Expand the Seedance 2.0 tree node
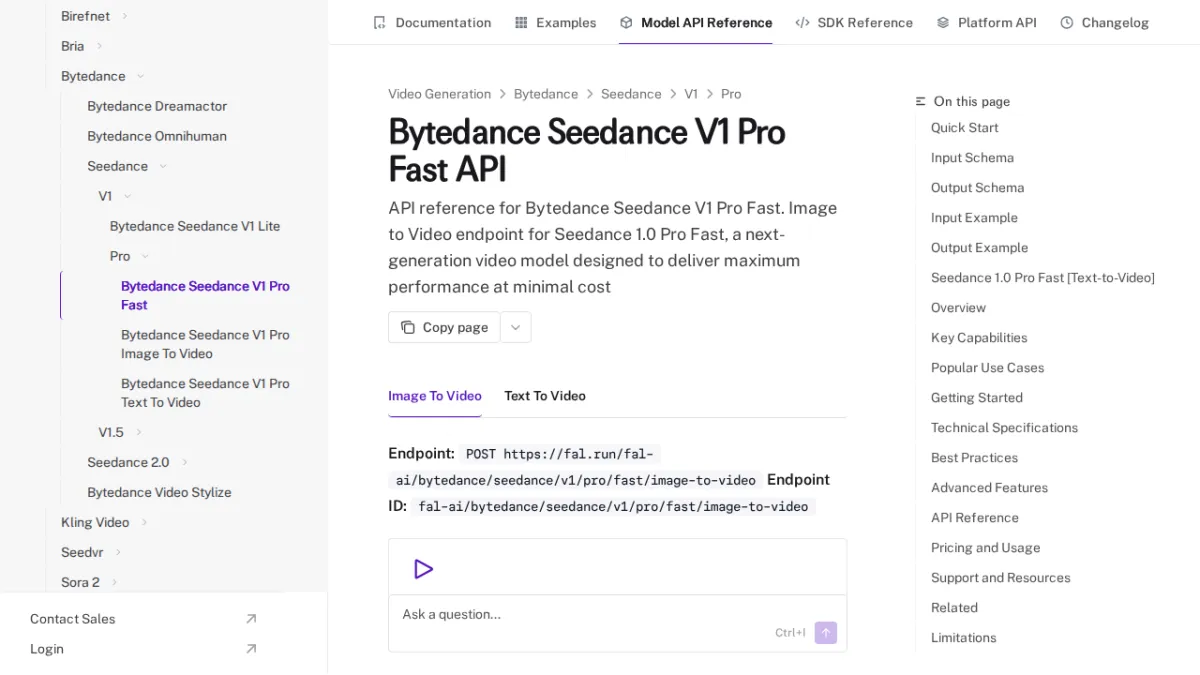The image size is (1200, 675). (x=185, y=462)
